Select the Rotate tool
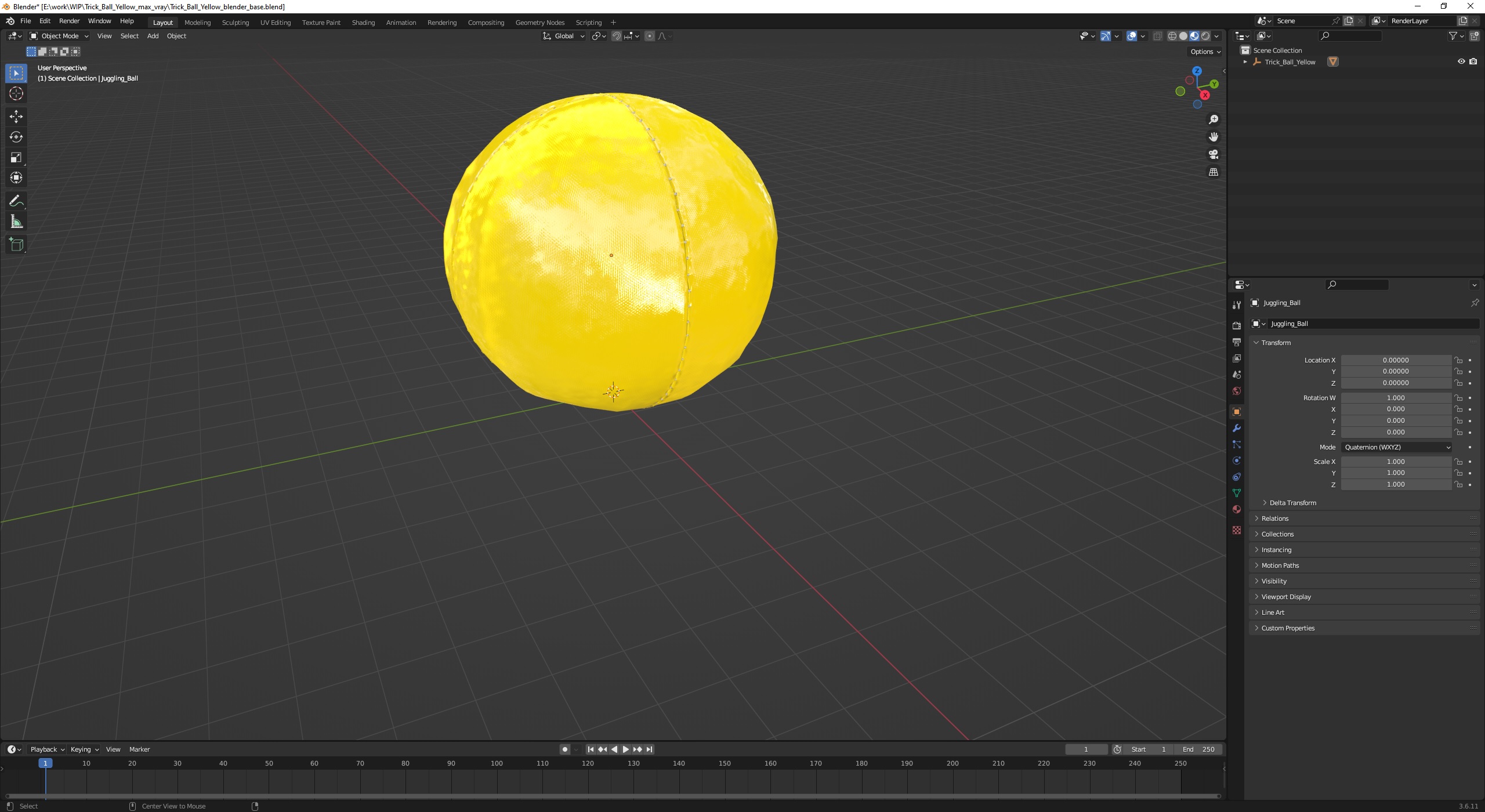Viewport: 1485px width, 812px height. [16, 137]
